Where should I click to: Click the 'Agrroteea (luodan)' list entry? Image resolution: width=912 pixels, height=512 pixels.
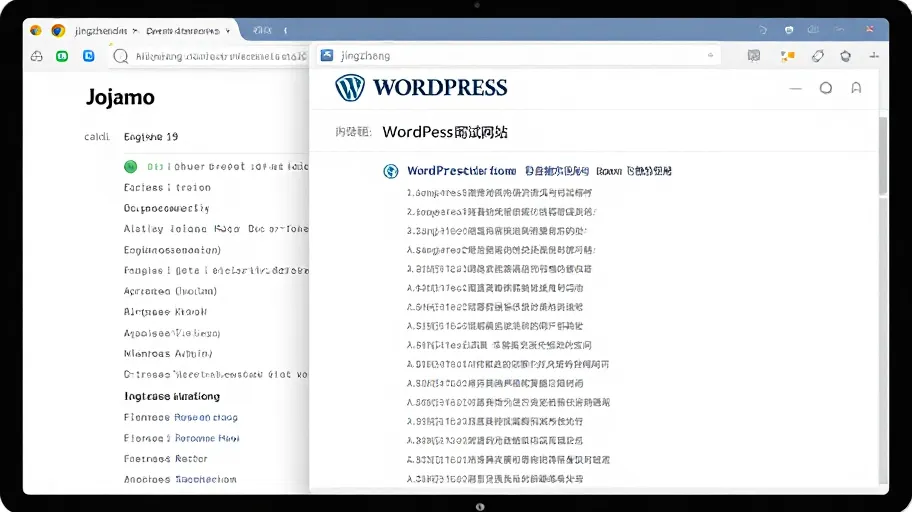(170, 291)
